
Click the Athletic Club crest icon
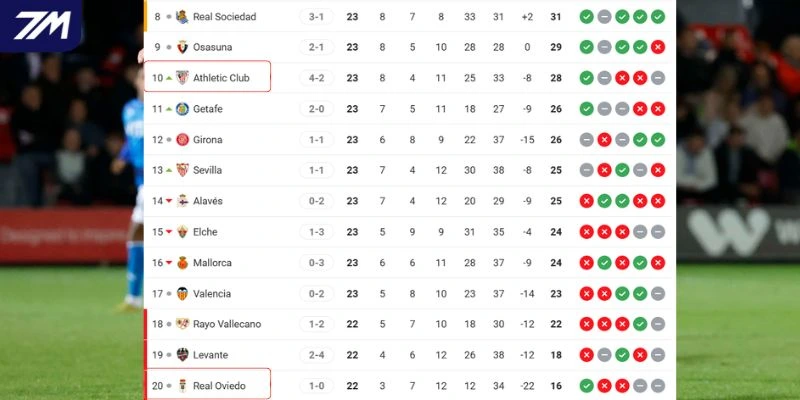tap(182, 78)
